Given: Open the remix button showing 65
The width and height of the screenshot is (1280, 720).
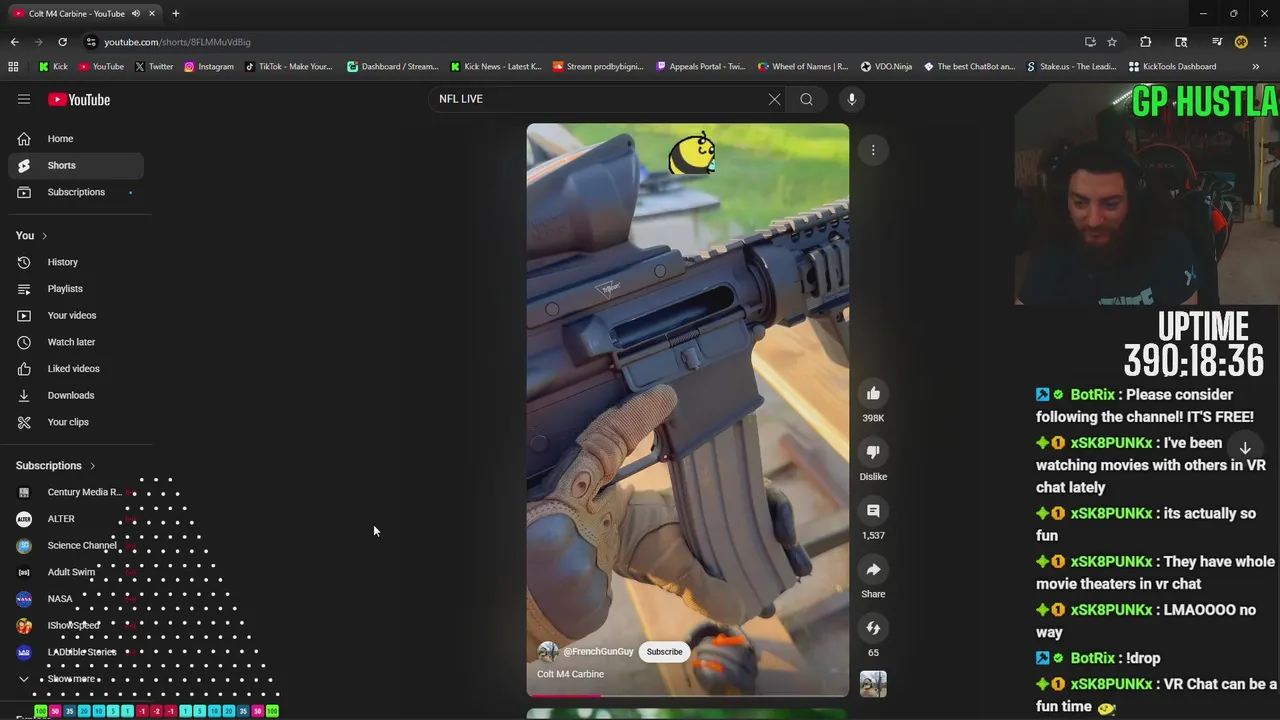Looking at the screenshot, I should pyautogui.click(x=873, y=628).
